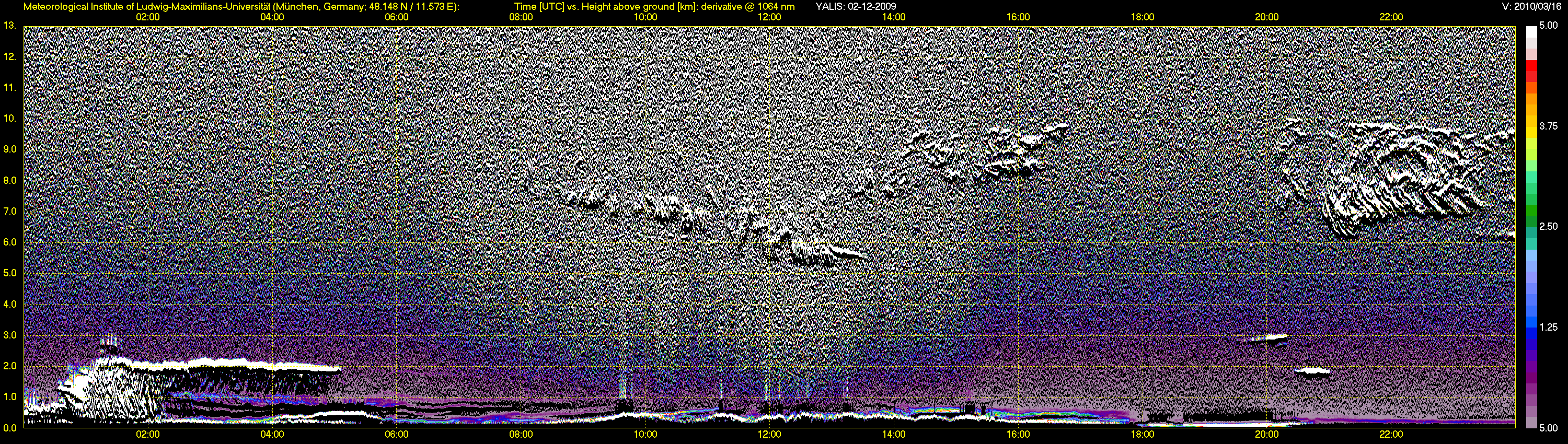
Task: Click the upper 5.00 colorbar value
Action: [x=1548, y=26]
